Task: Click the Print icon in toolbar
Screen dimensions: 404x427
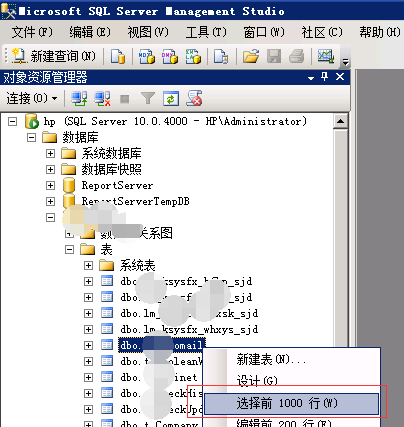Action: (x=296, y=56)
